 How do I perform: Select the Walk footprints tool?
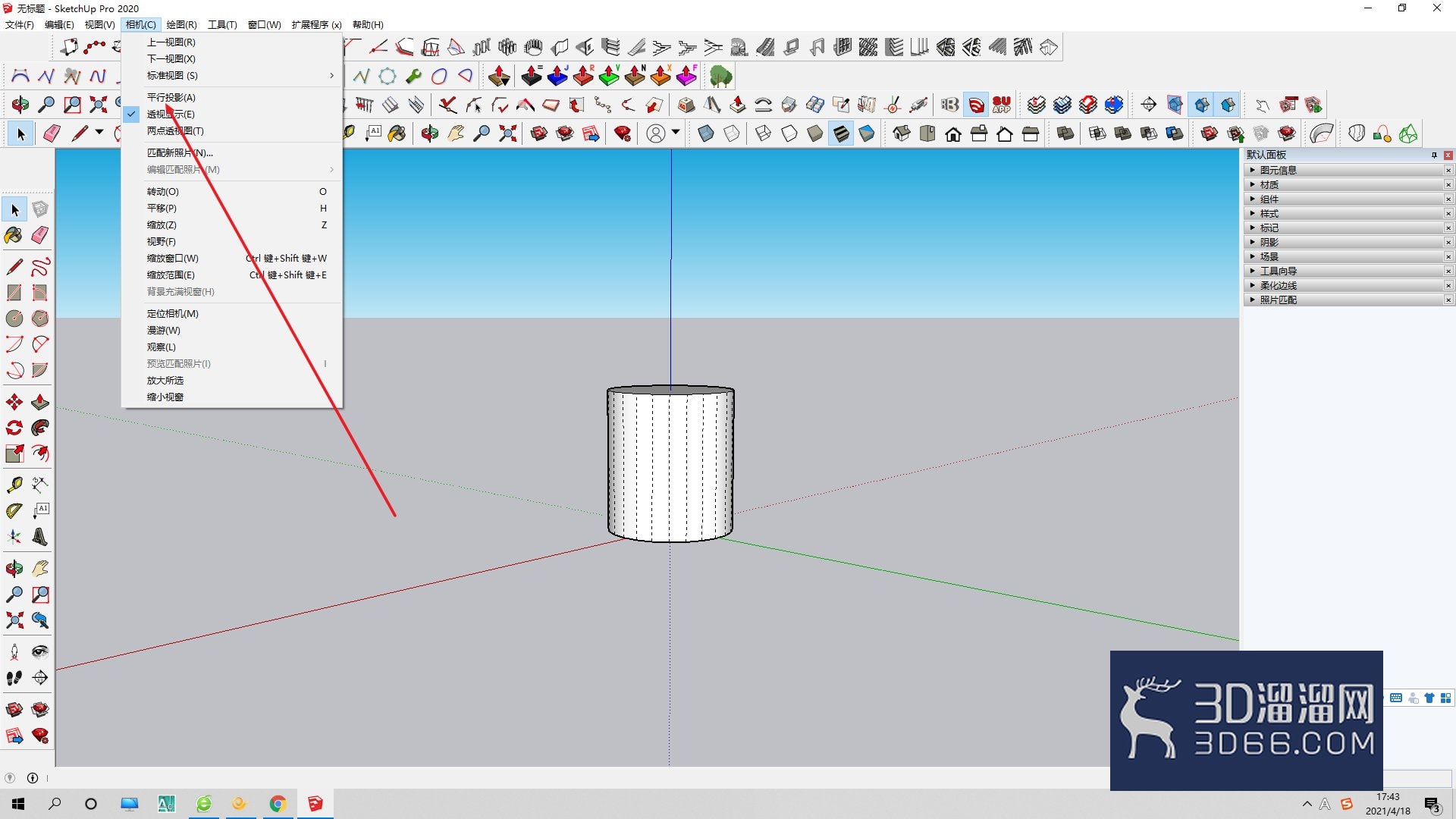14,678
